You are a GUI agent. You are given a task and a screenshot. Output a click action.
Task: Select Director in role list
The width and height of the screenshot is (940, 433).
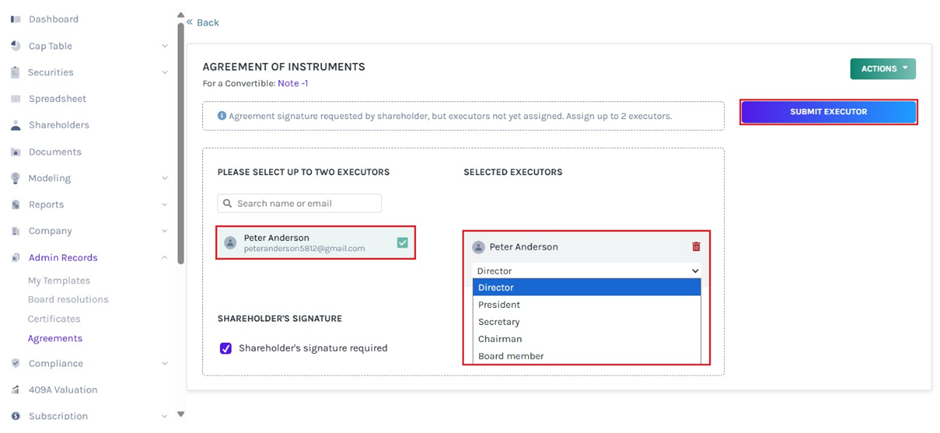pyautogui.click(x=587, y=288)
